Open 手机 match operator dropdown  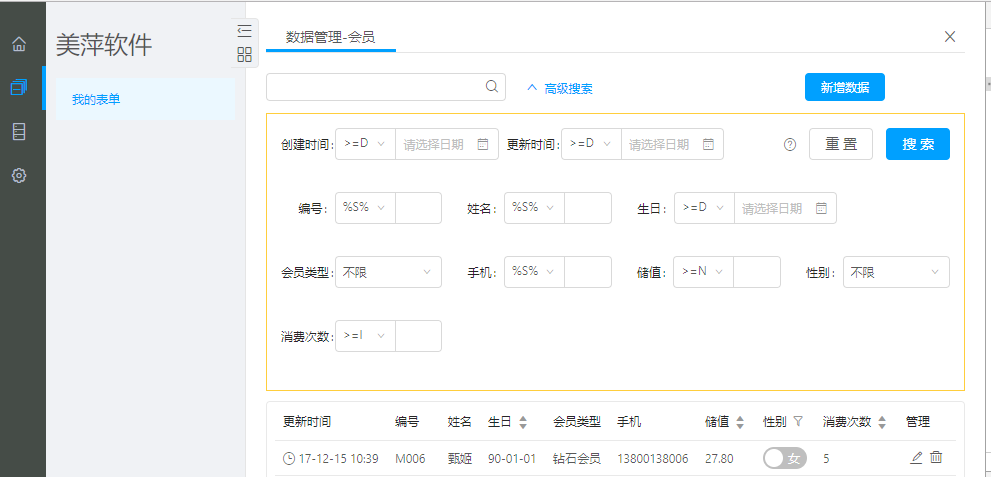coord(534,272)
